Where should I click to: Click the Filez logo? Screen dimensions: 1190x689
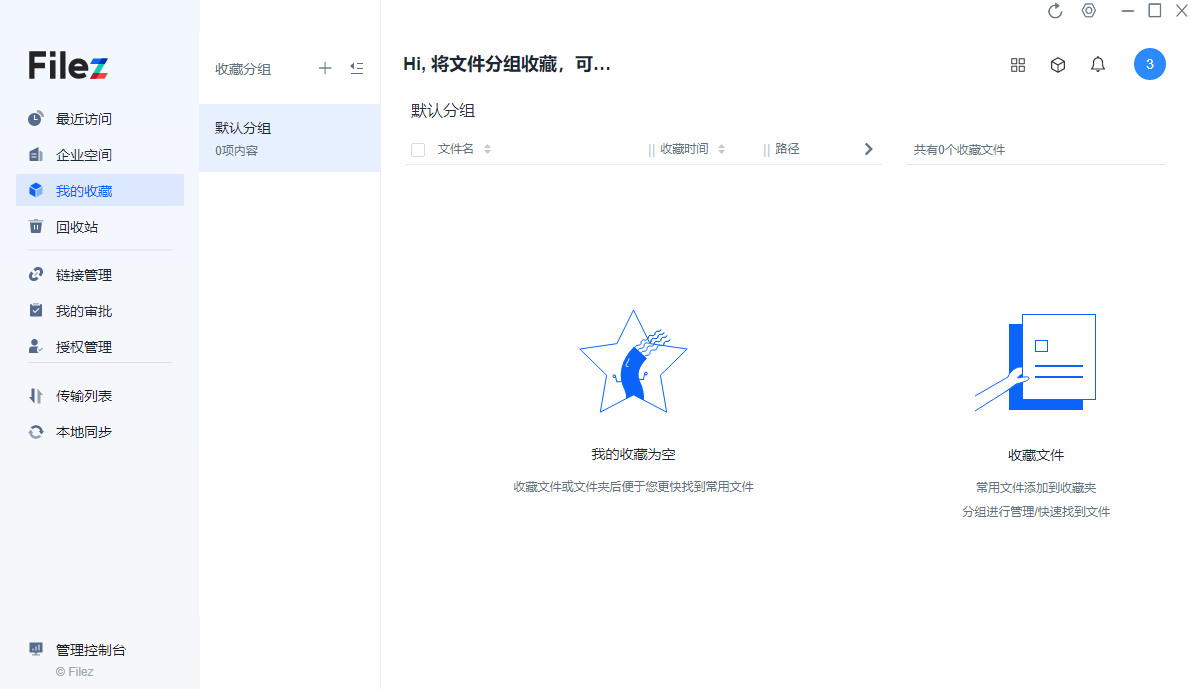click(x=68, y=65)
